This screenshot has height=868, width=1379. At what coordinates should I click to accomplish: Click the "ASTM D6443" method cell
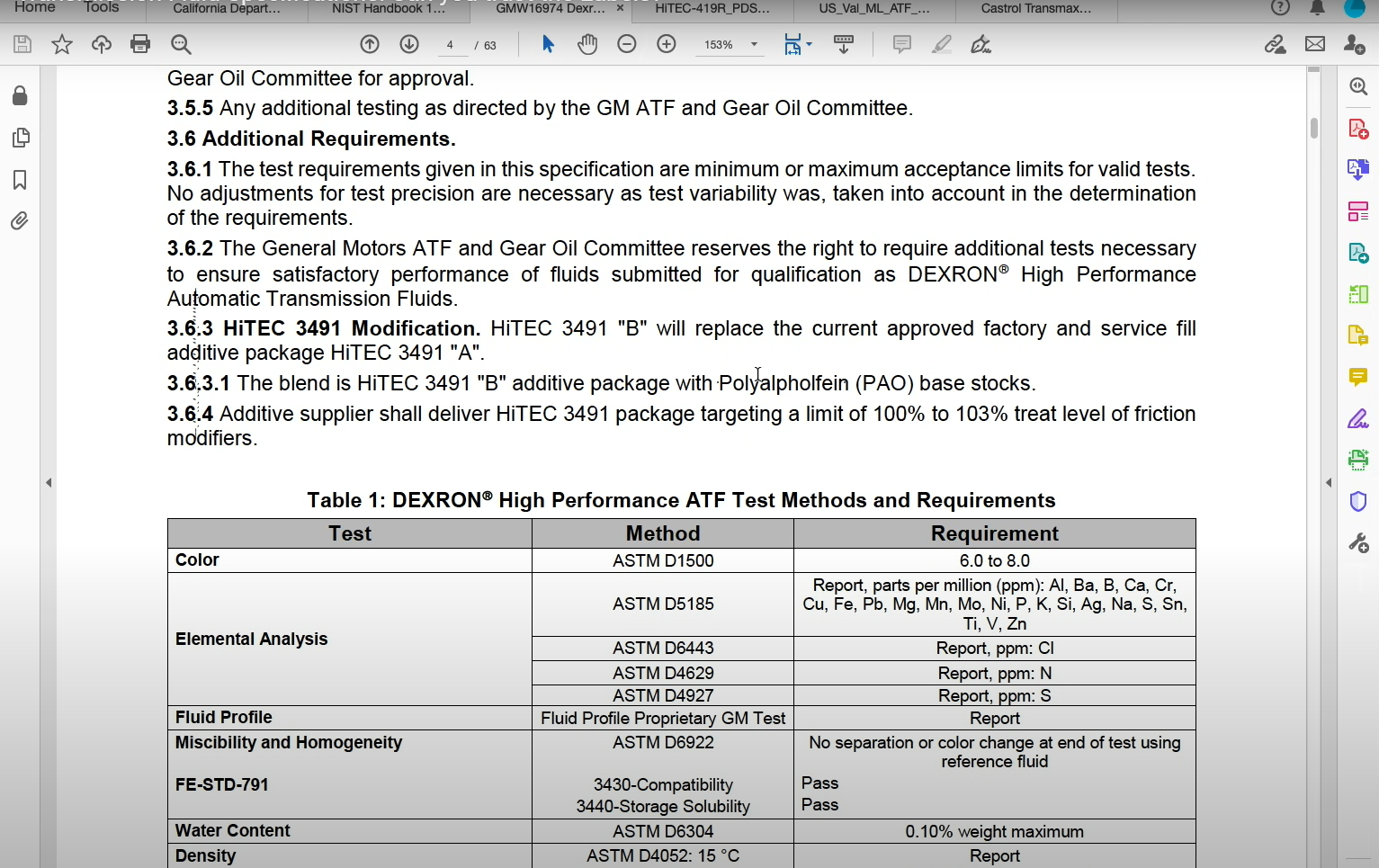tap(663, 649)
